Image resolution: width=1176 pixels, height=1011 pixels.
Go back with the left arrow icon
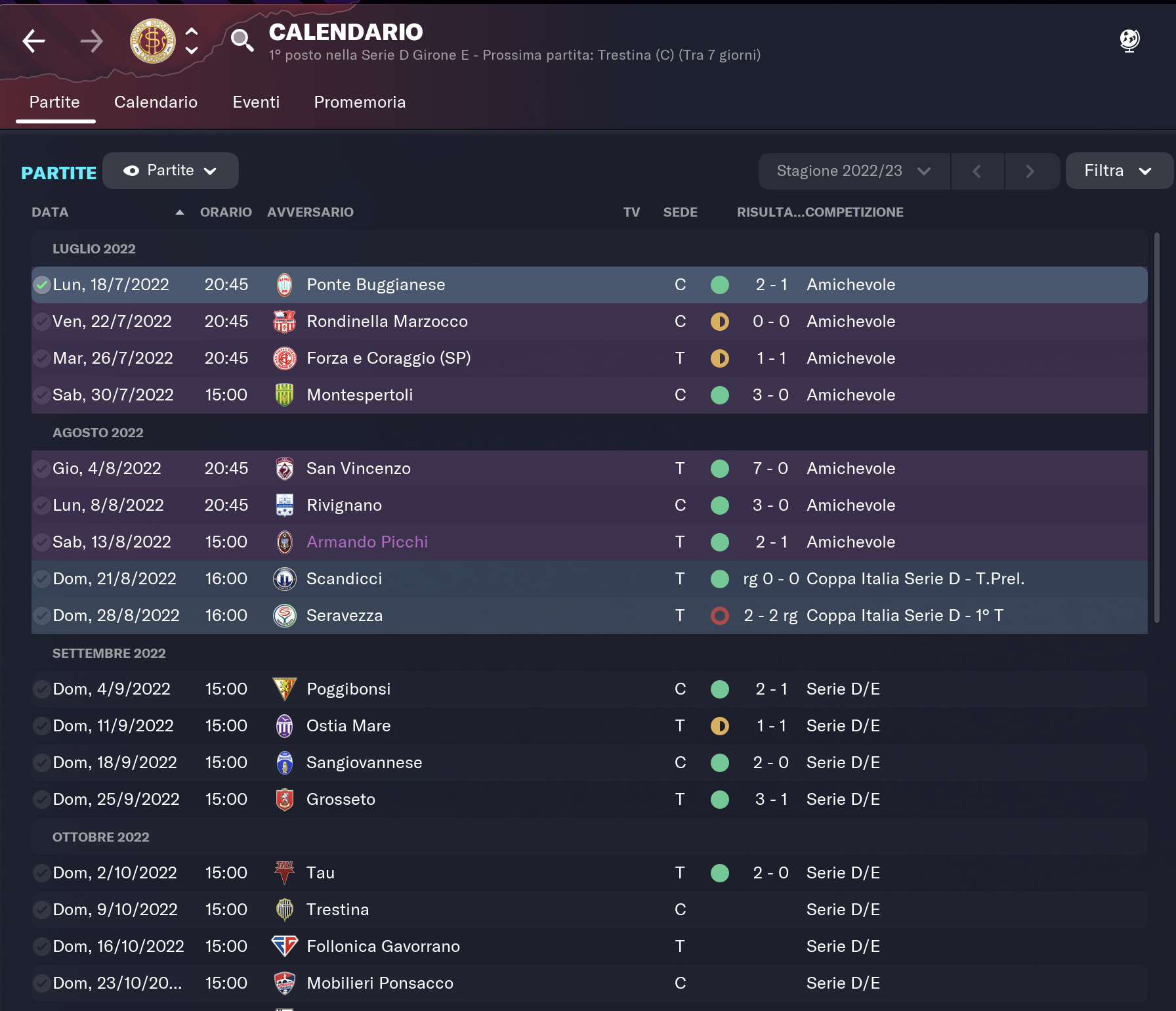tap(33, 41)
